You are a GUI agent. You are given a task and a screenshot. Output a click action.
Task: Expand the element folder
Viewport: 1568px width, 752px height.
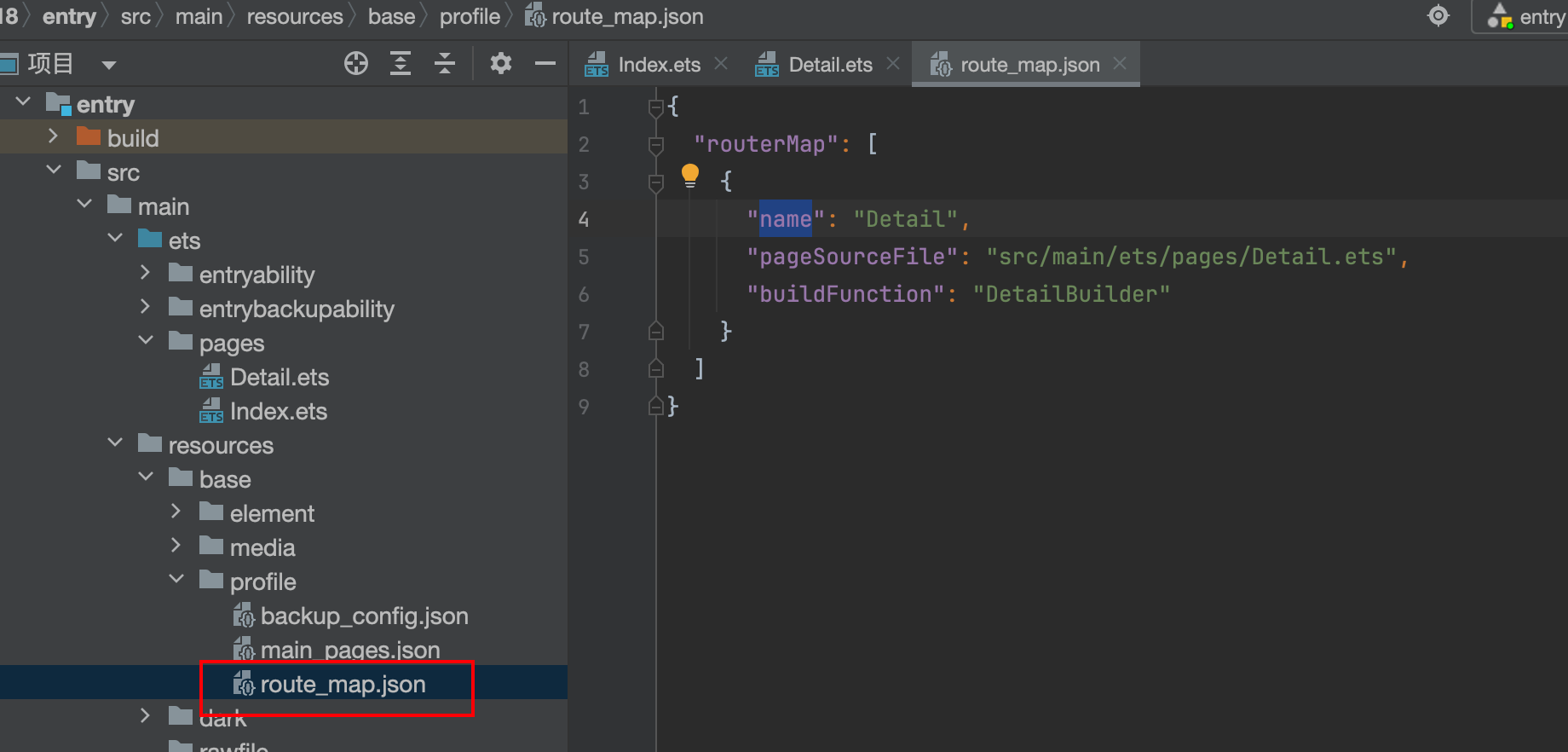(176, 512)
